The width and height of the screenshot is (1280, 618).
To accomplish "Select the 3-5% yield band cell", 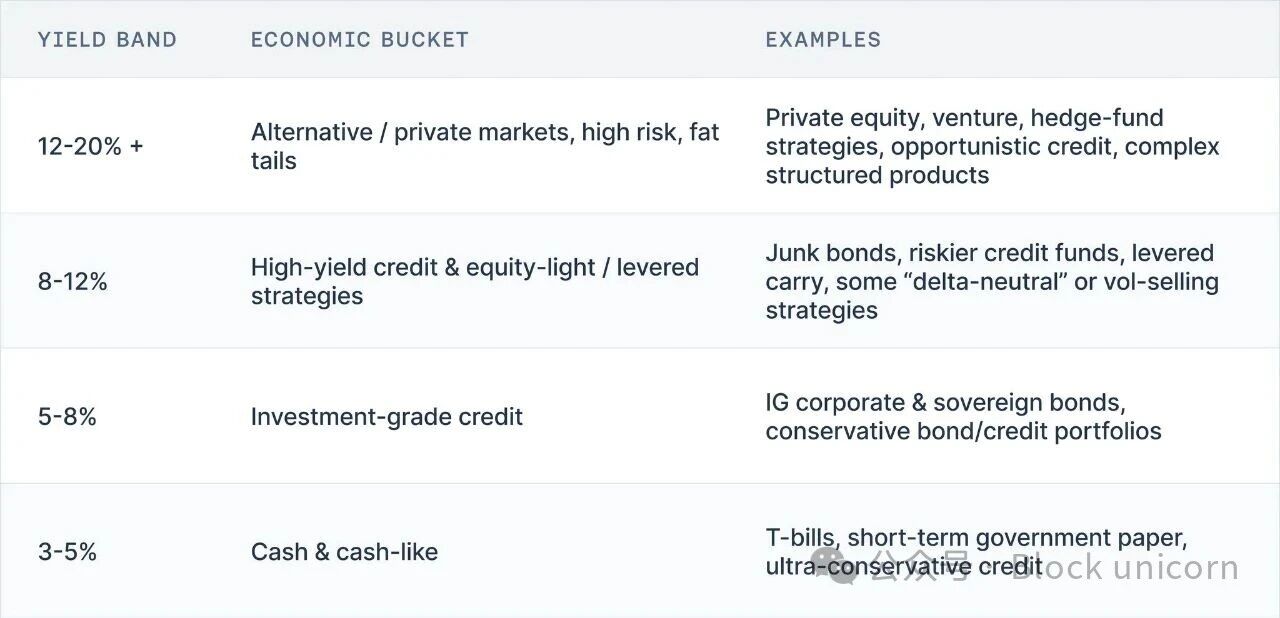I will click(67, 551).
